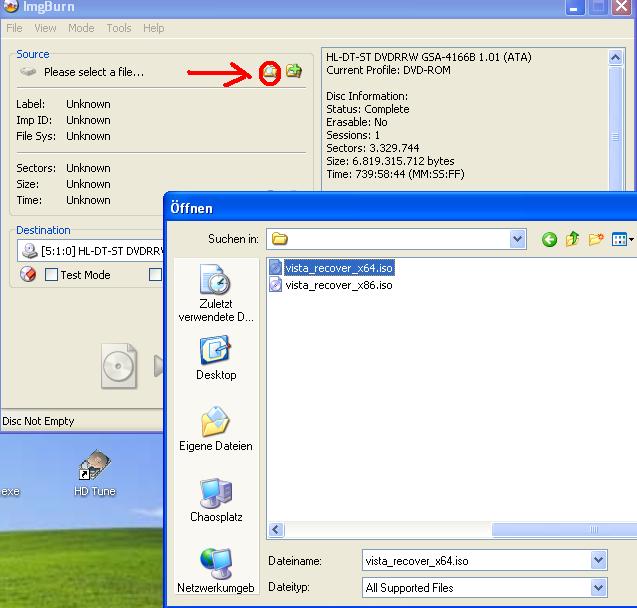Click 'Current Profile: DVD-ROM' info line
The height and width of the screenshot is (608, 637).
[x=388, y=70]
